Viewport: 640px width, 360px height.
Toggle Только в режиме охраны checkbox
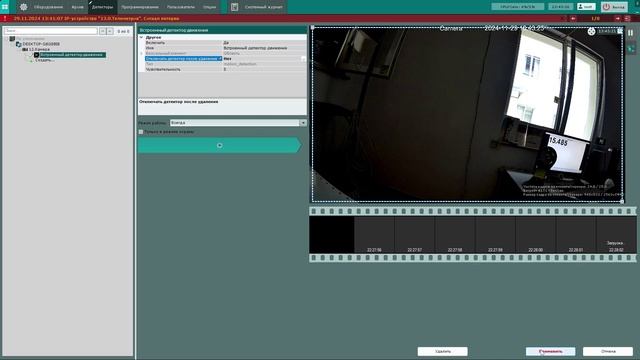coord(141,132)
